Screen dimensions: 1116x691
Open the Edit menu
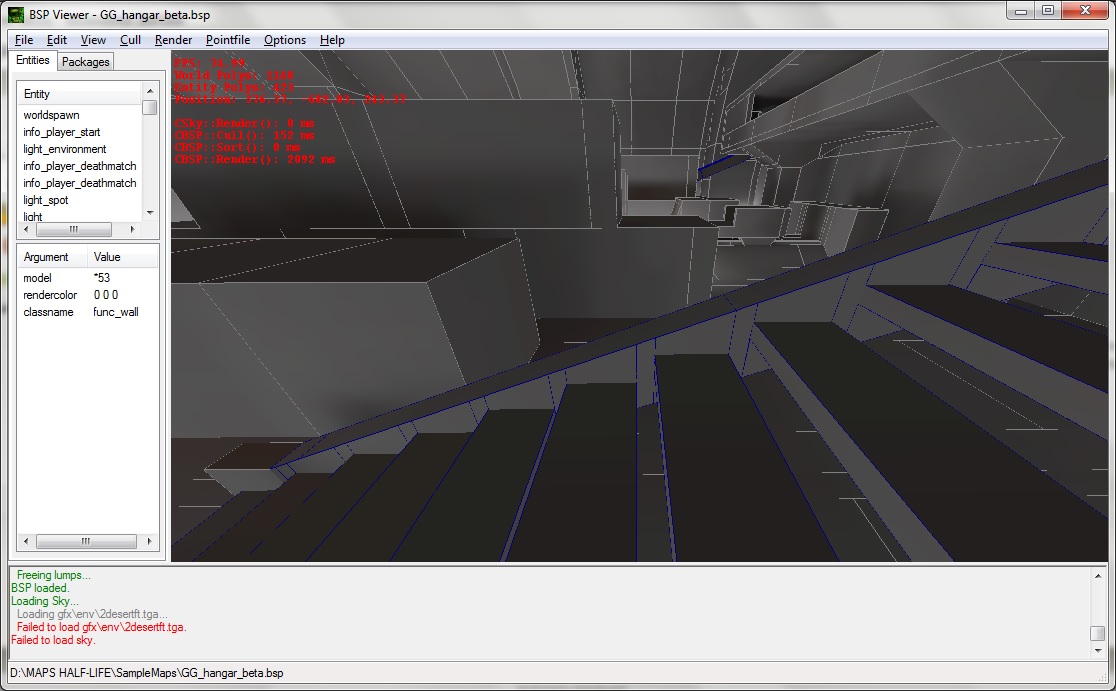pos(57,40)
